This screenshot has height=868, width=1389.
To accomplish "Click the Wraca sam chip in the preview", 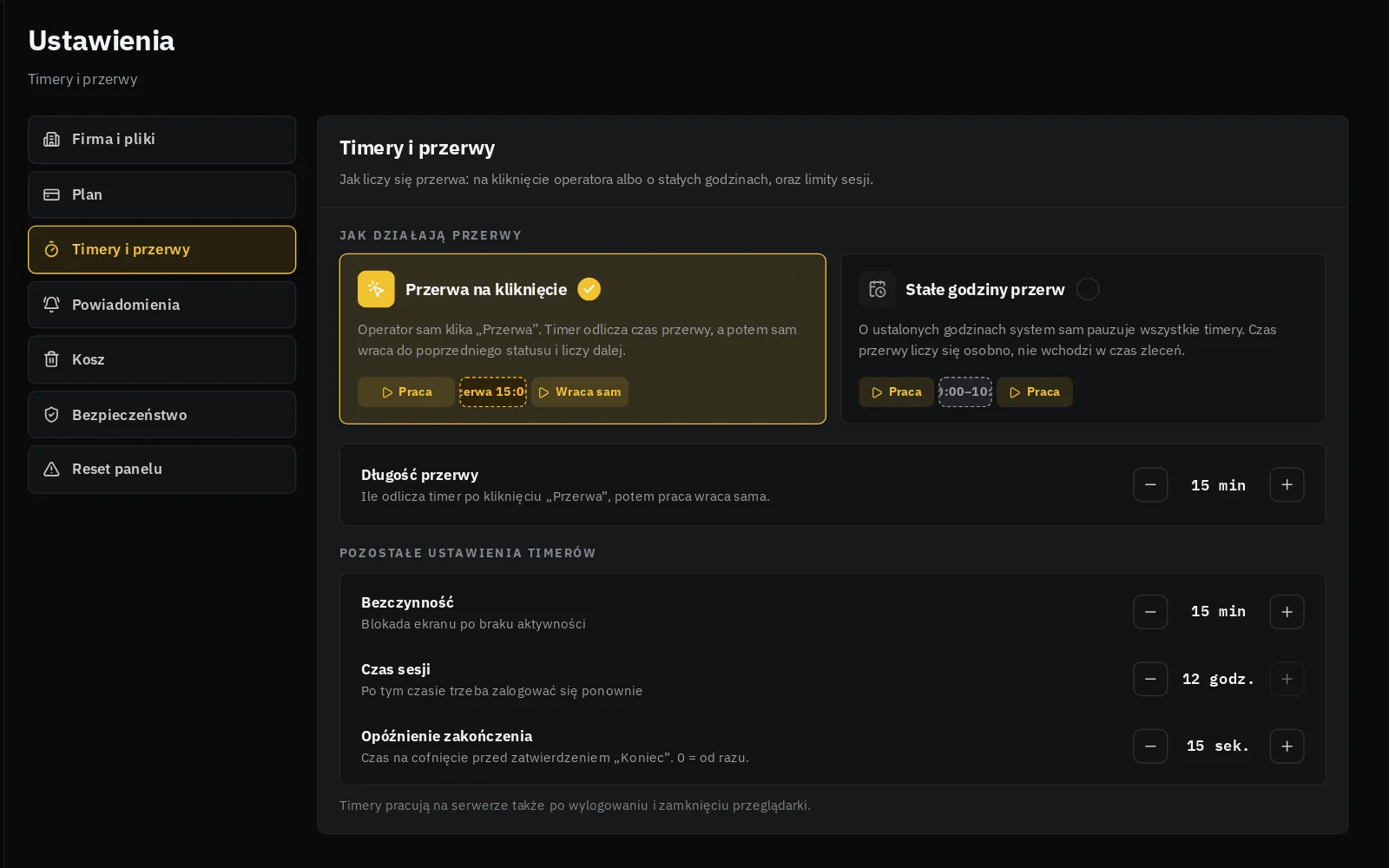I will 580,392.
